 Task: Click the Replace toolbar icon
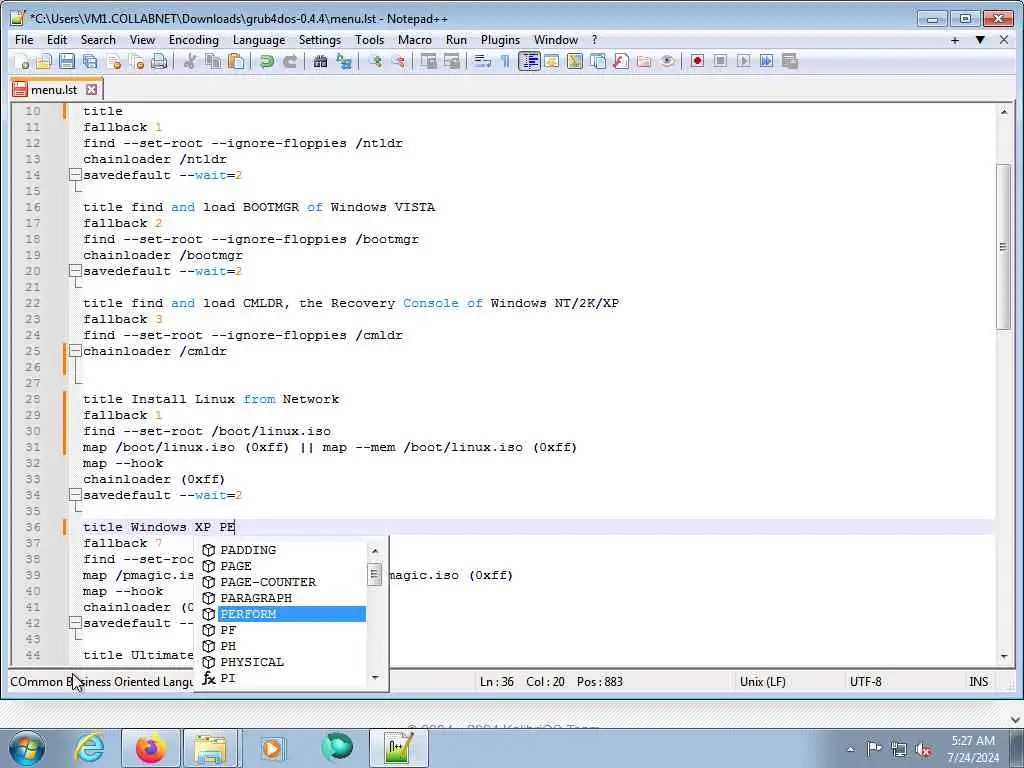click(x=344, y=61)
